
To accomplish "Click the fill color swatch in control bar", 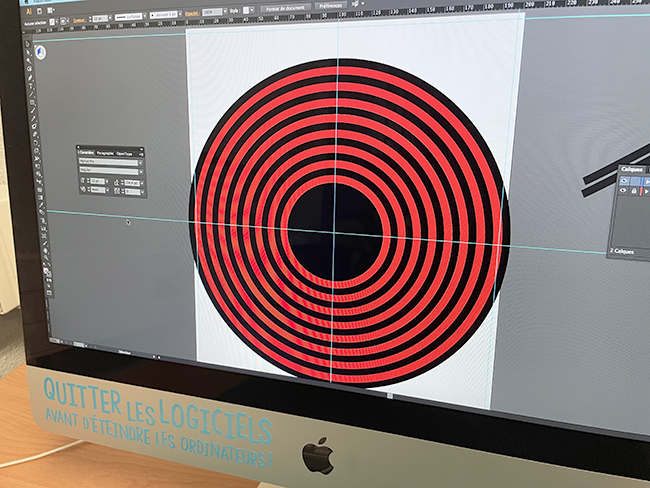I will click(52, 22).
